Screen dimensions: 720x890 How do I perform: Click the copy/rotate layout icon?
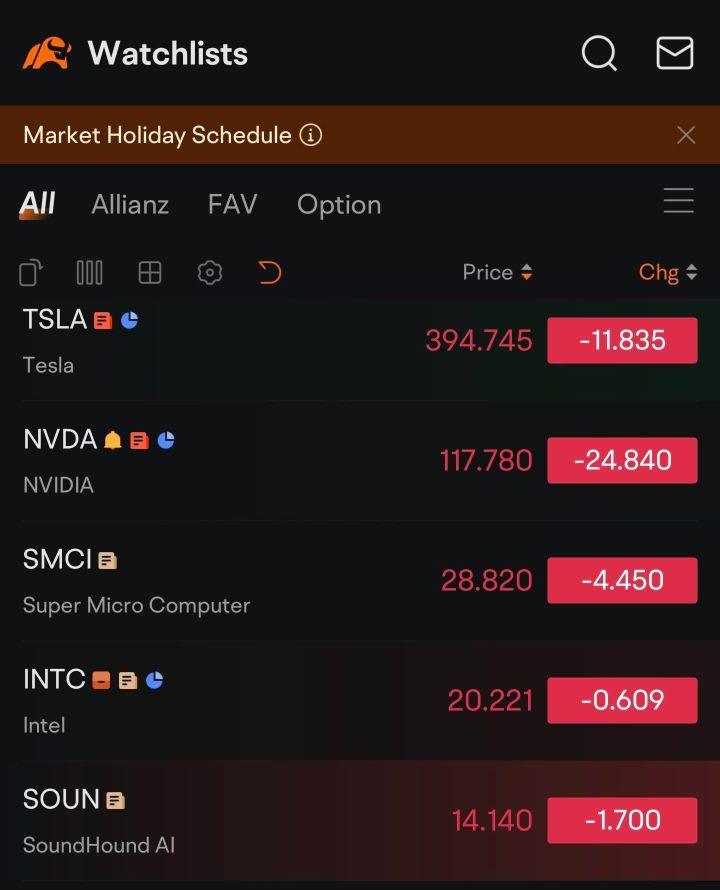(x=31, y=272)
